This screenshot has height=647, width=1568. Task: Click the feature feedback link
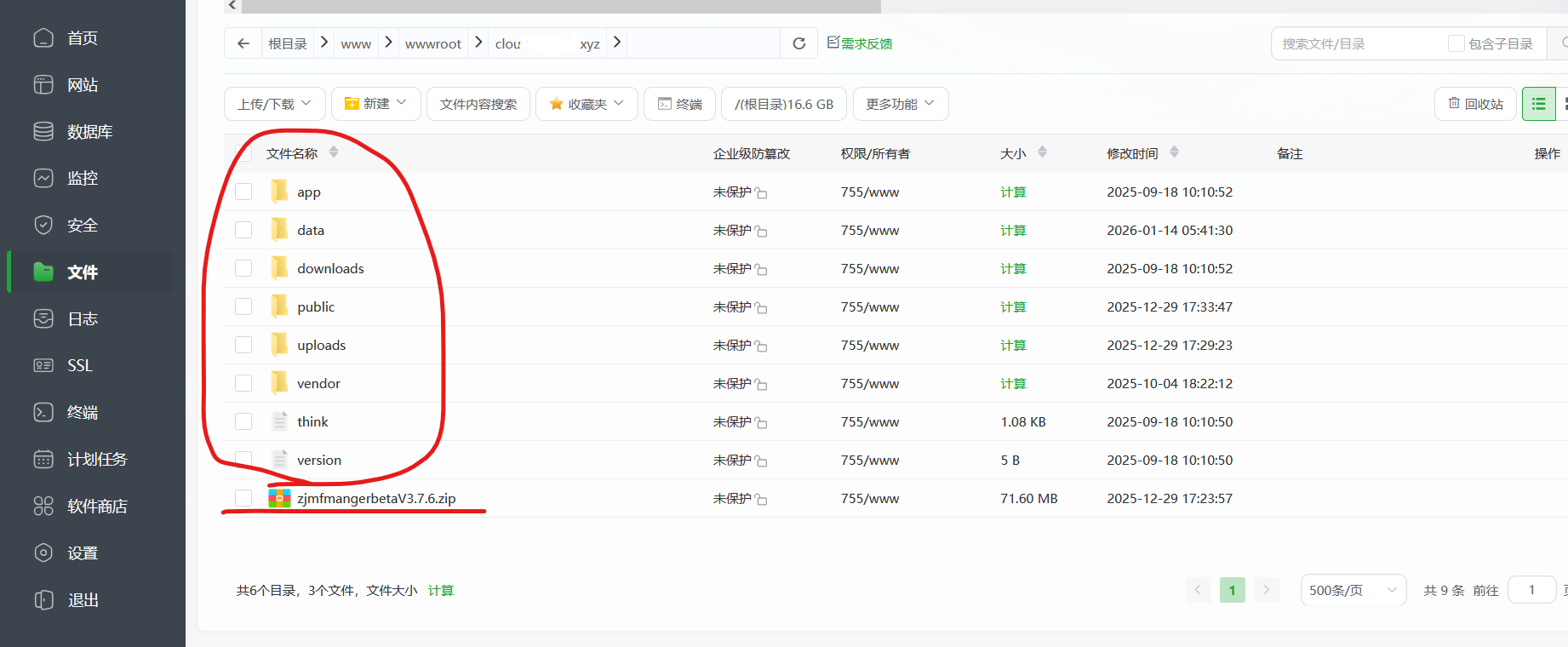[x=860, y=43]
